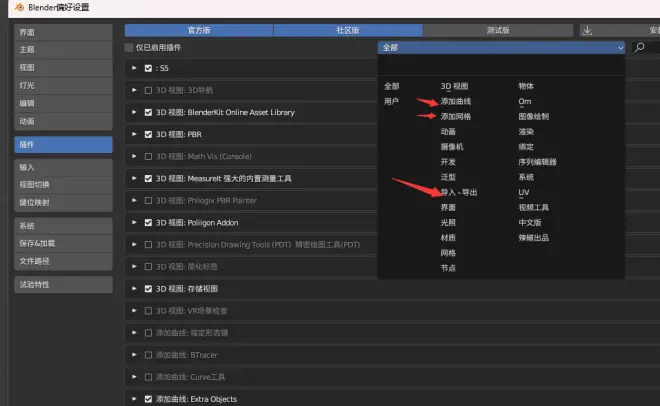Choose 物体 in the category list
Image resolution: width=660 pixels, height=406 pixels.
pos(526,86)
